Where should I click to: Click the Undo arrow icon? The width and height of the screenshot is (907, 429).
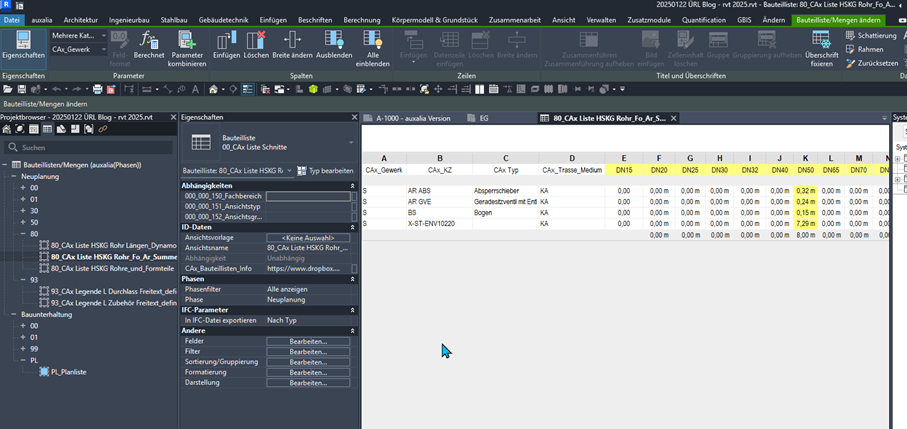pos(56,89)
